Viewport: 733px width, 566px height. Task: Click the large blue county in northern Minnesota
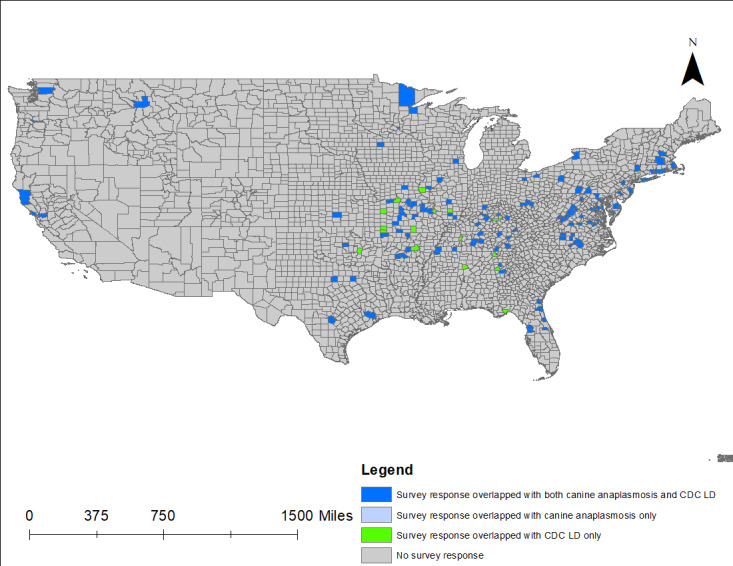click(406, 95)
